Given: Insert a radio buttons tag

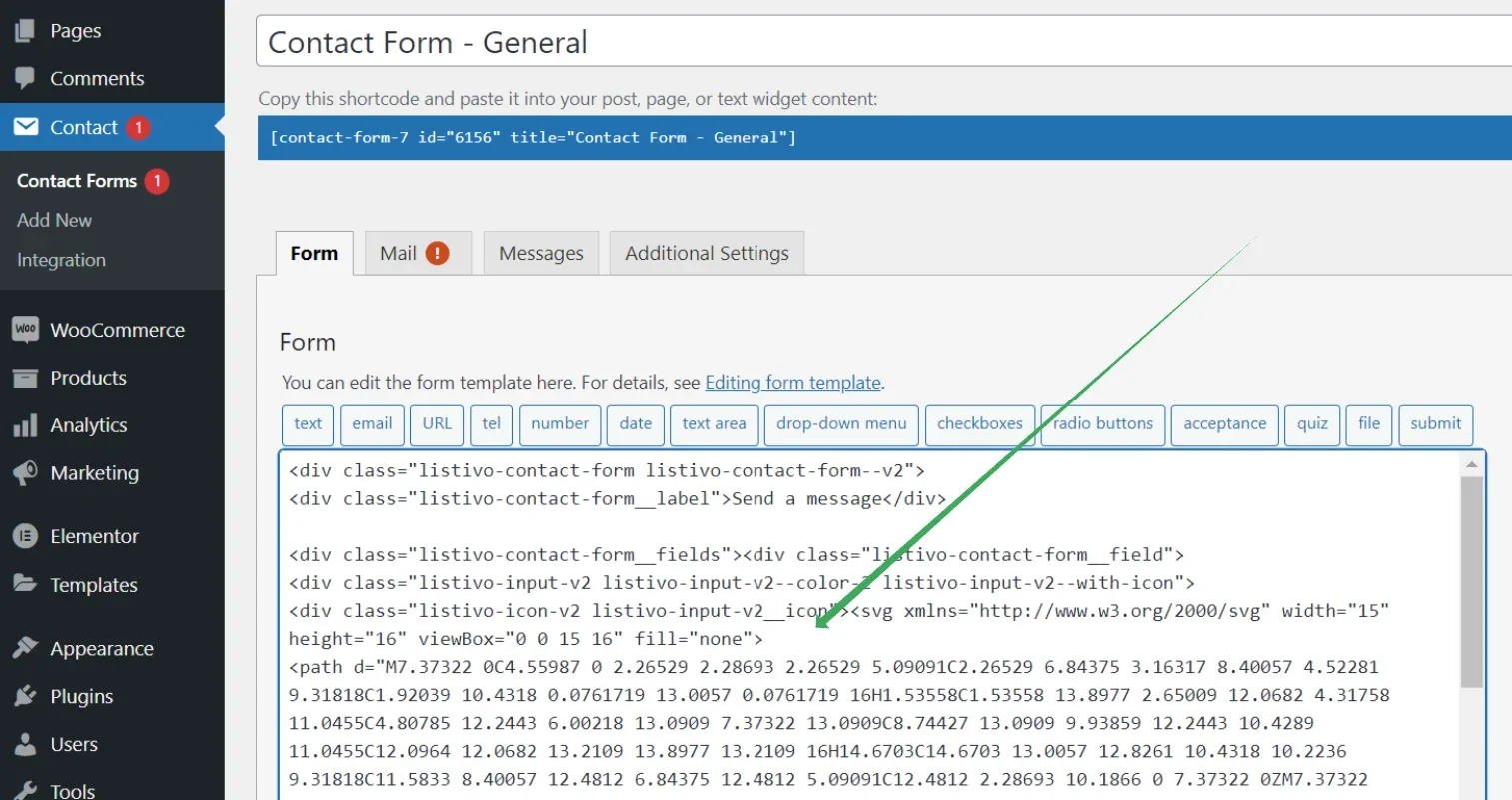Looking at the screenshot, I should (x=1103, y=424).
